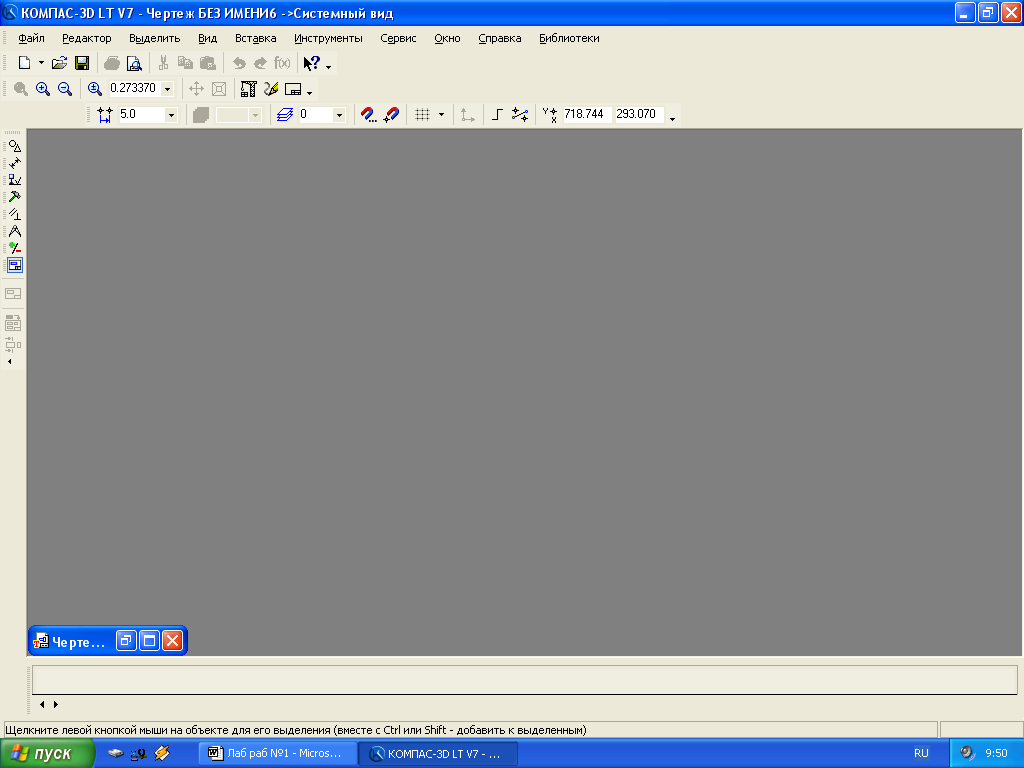Click the property bar left scroll arrow
Viewport: 1024px width, 768px height.
[x=42, y=705]
